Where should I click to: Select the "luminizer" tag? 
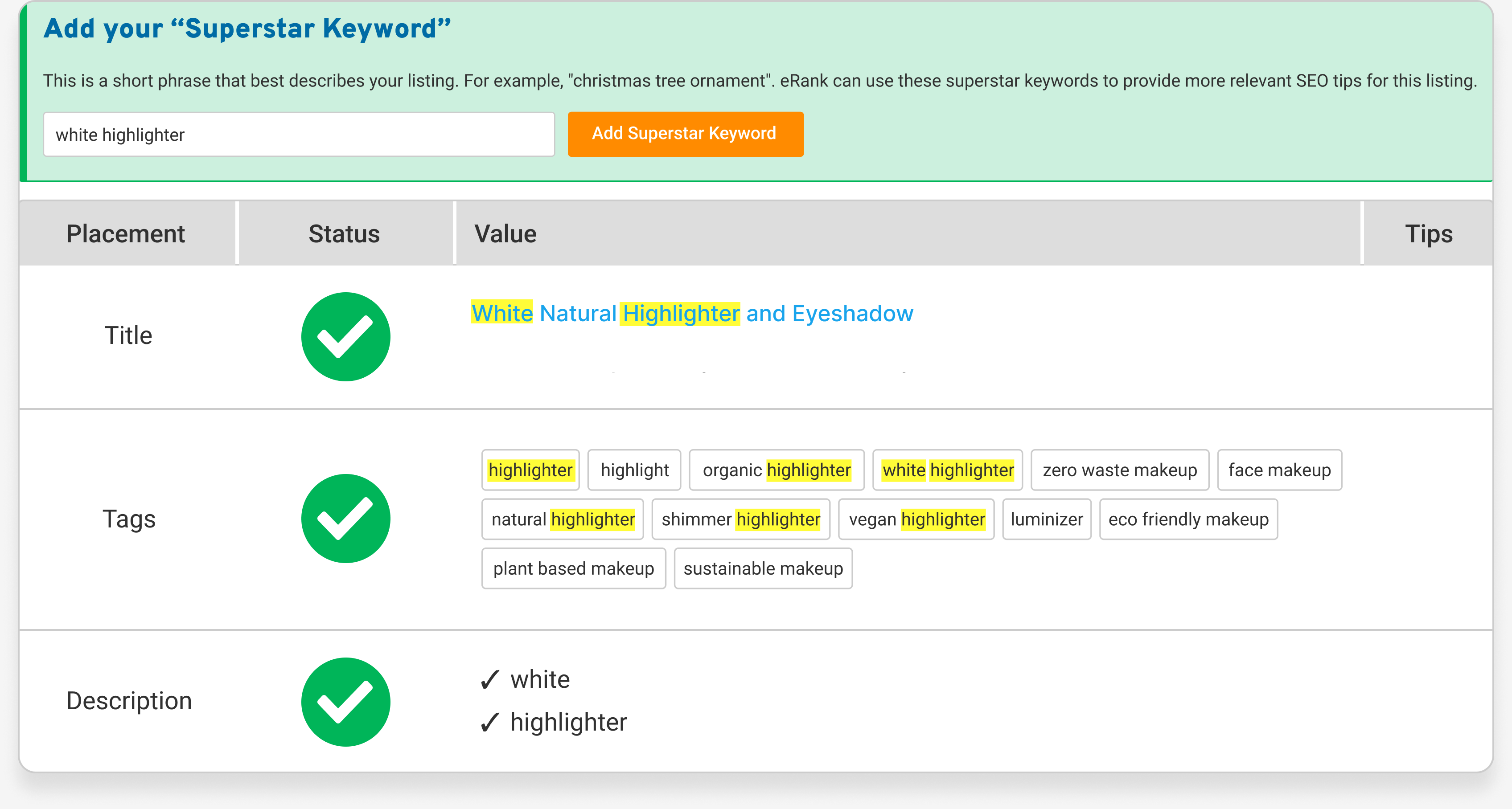click(1047, 519)
